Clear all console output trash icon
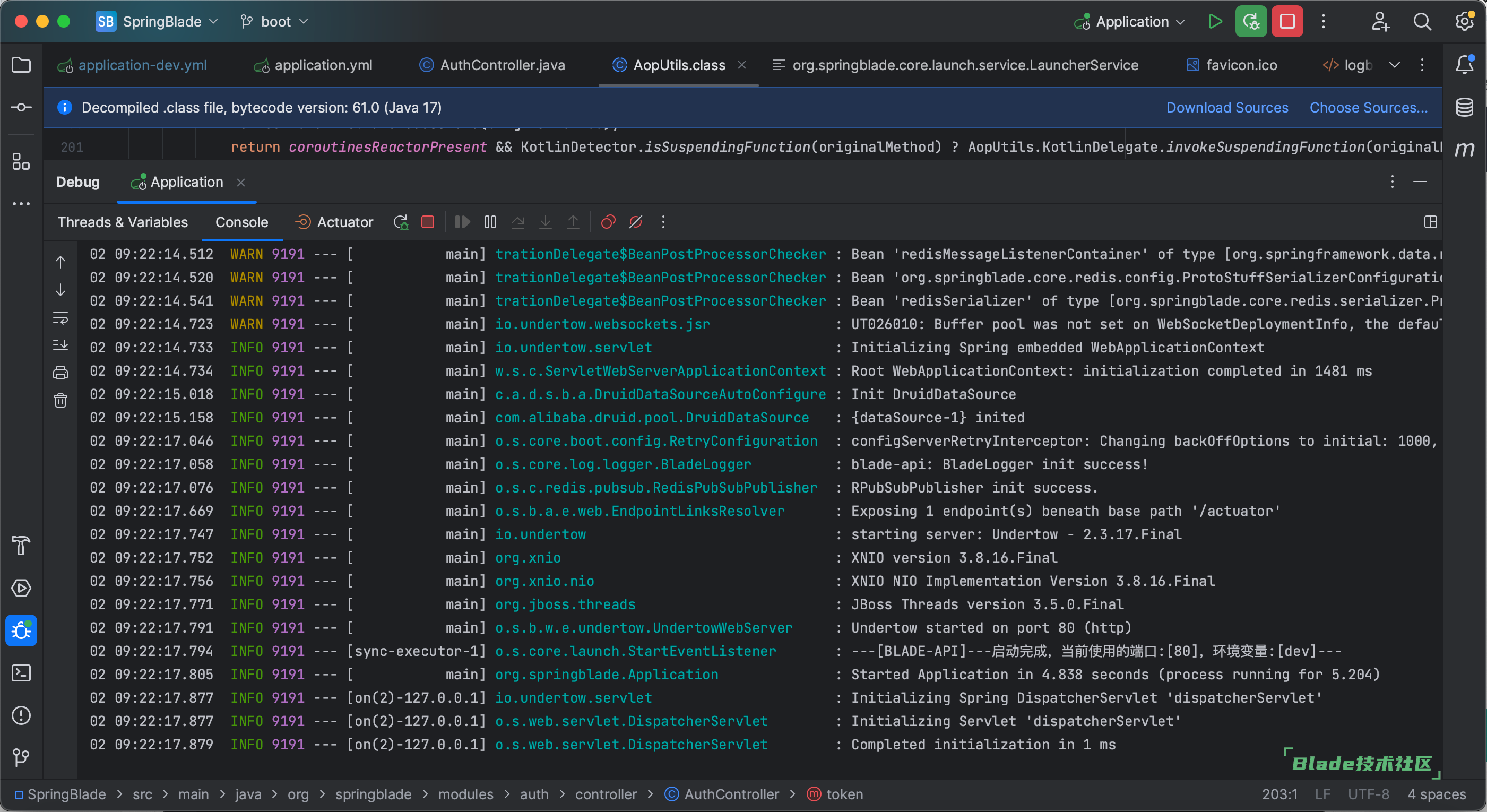 pyautogui.click(x=60, y=400)
